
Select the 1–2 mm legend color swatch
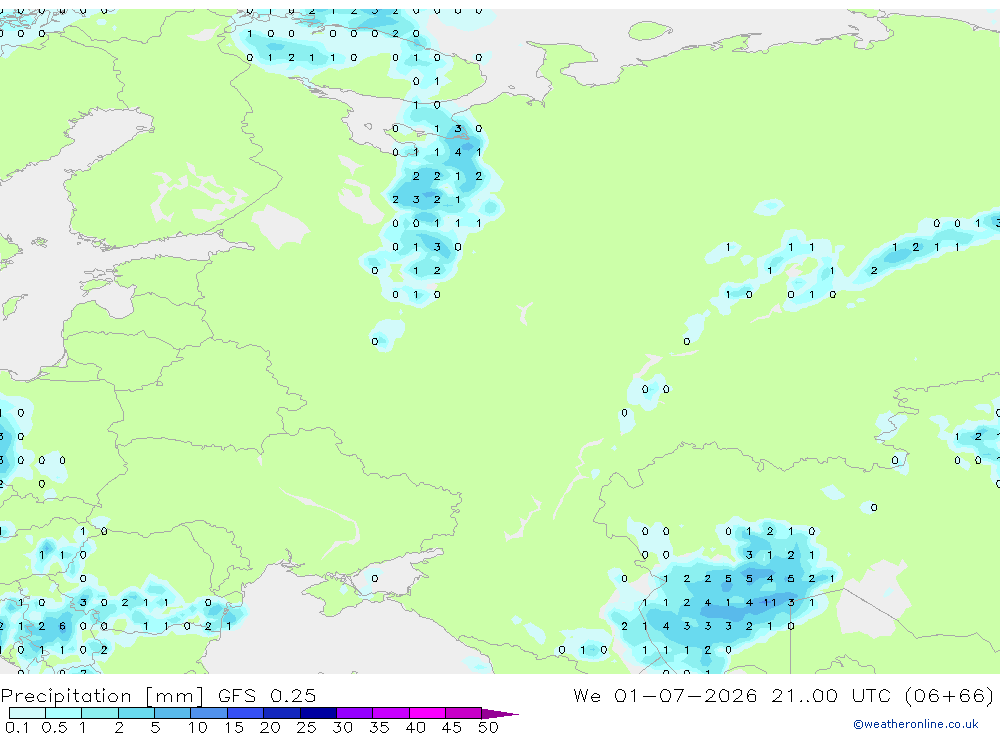coord(100,713)
